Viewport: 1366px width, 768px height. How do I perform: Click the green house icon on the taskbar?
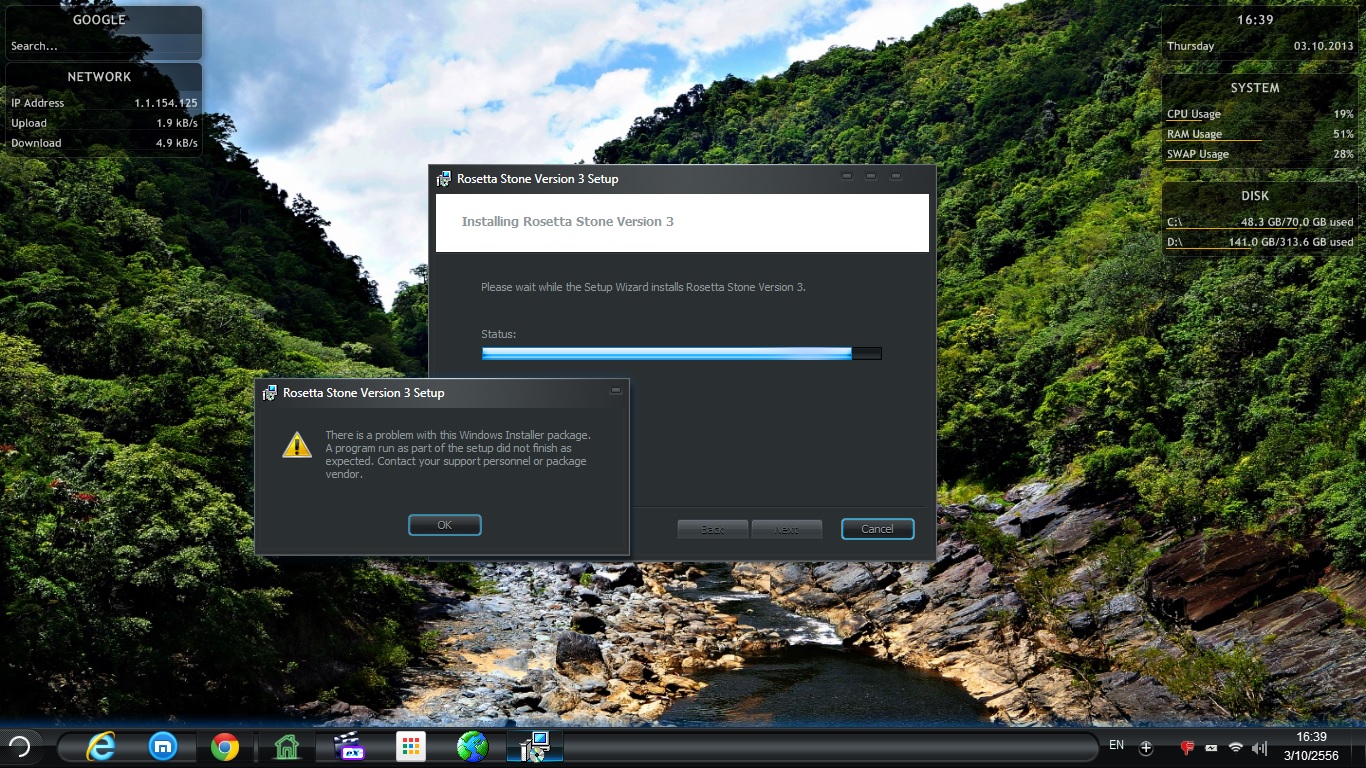pos(287,746)
